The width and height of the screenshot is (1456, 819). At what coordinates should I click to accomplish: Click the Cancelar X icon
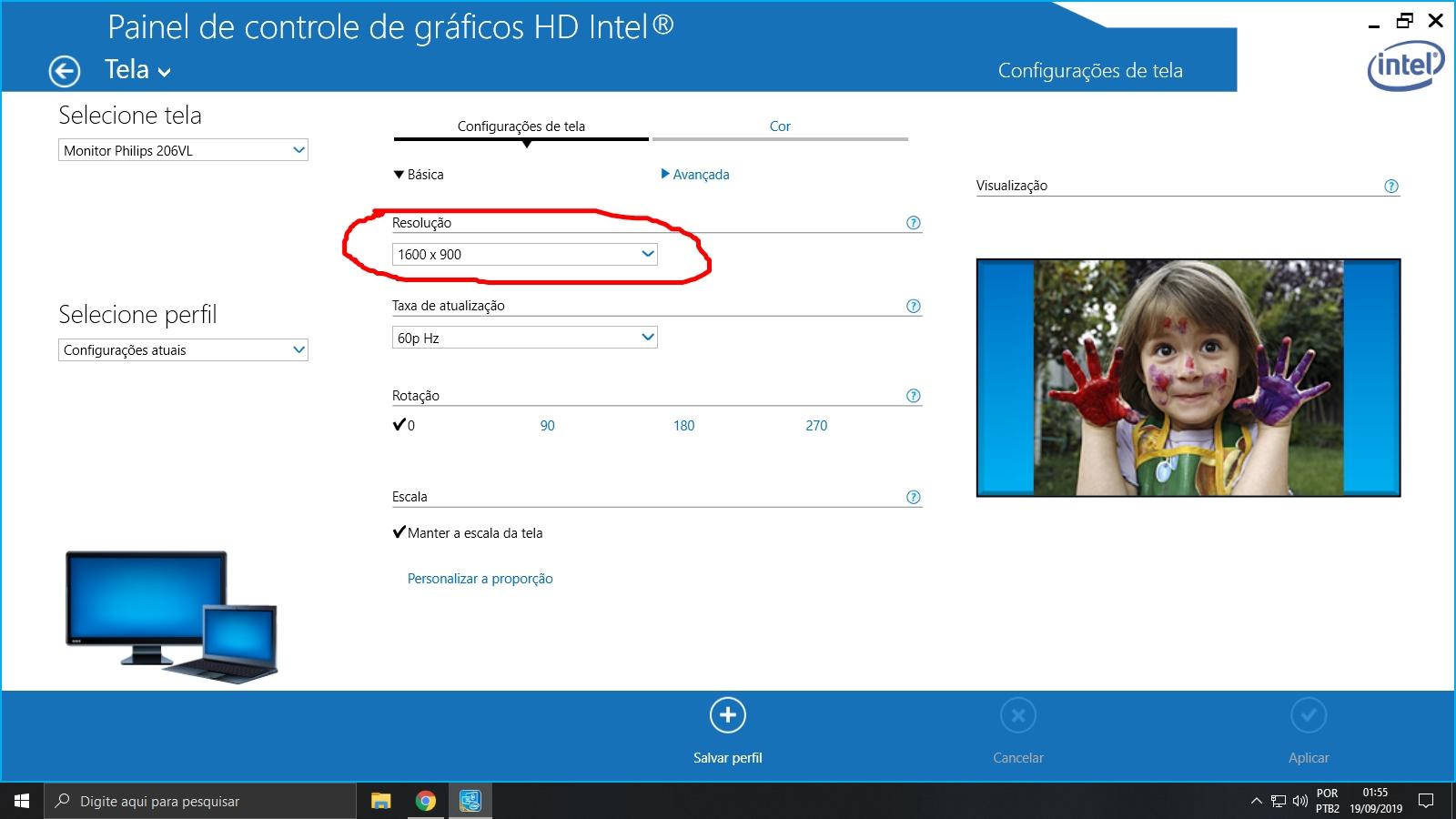point(1018,715)
